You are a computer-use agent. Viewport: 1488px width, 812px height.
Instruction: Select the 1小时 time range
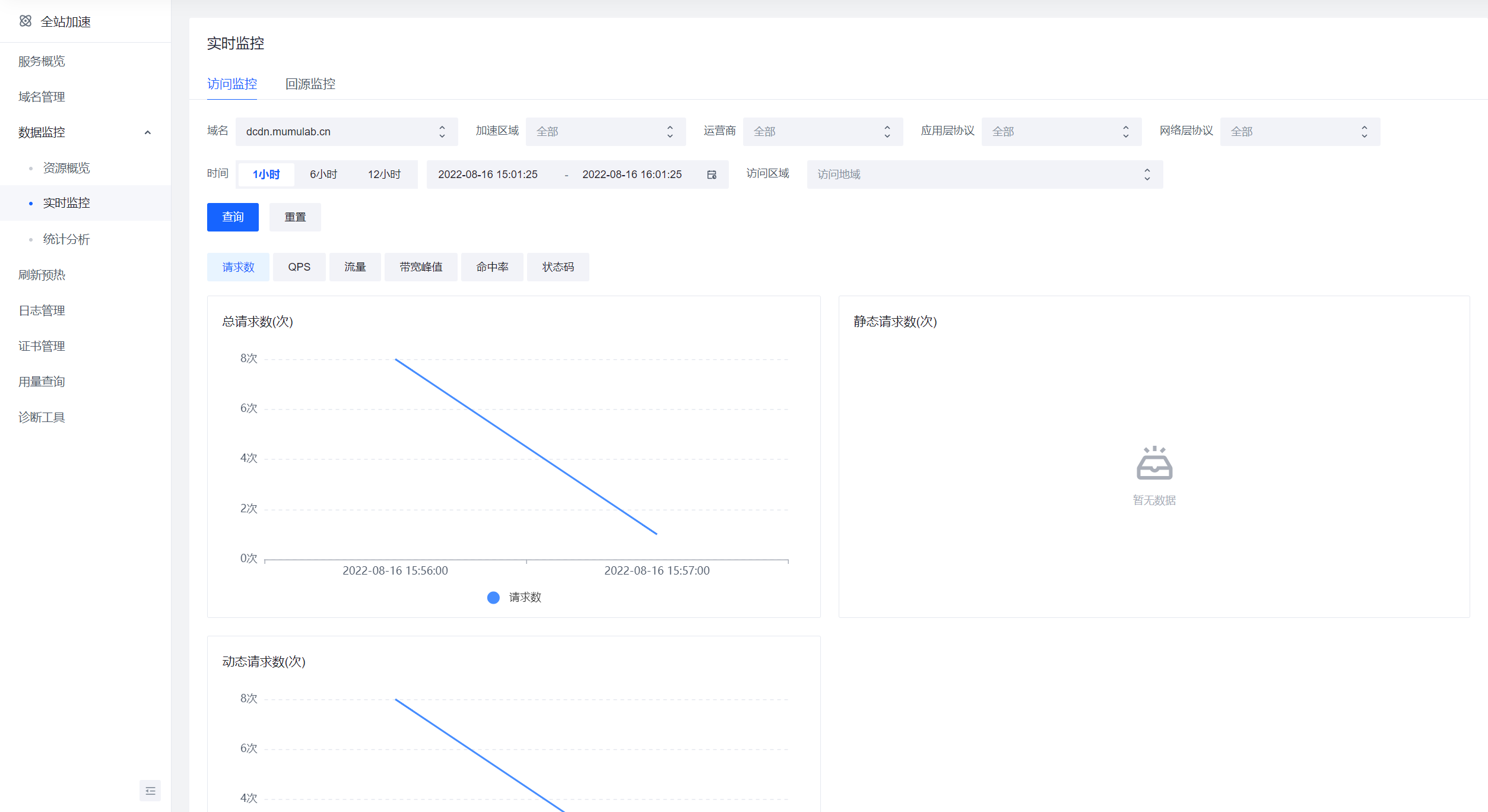266,175
